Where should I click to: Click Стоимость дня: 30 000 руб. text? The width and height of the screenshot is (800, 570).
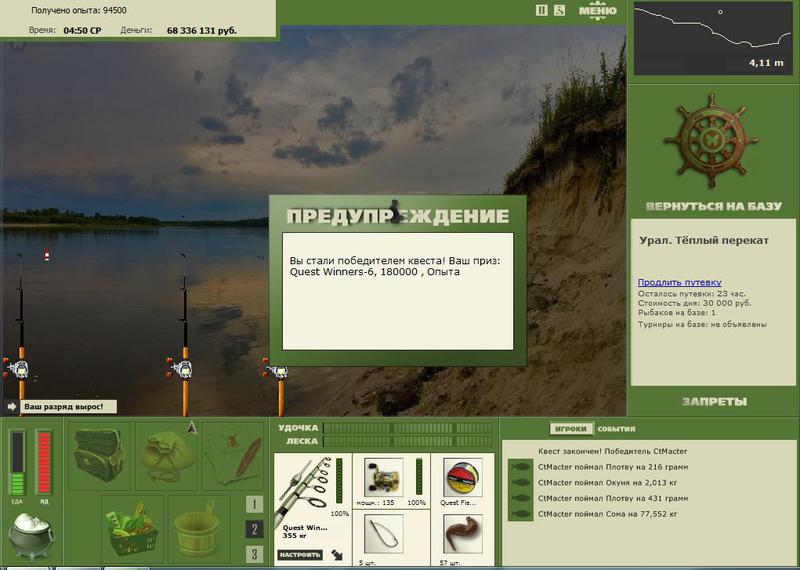tap(694, 303)
